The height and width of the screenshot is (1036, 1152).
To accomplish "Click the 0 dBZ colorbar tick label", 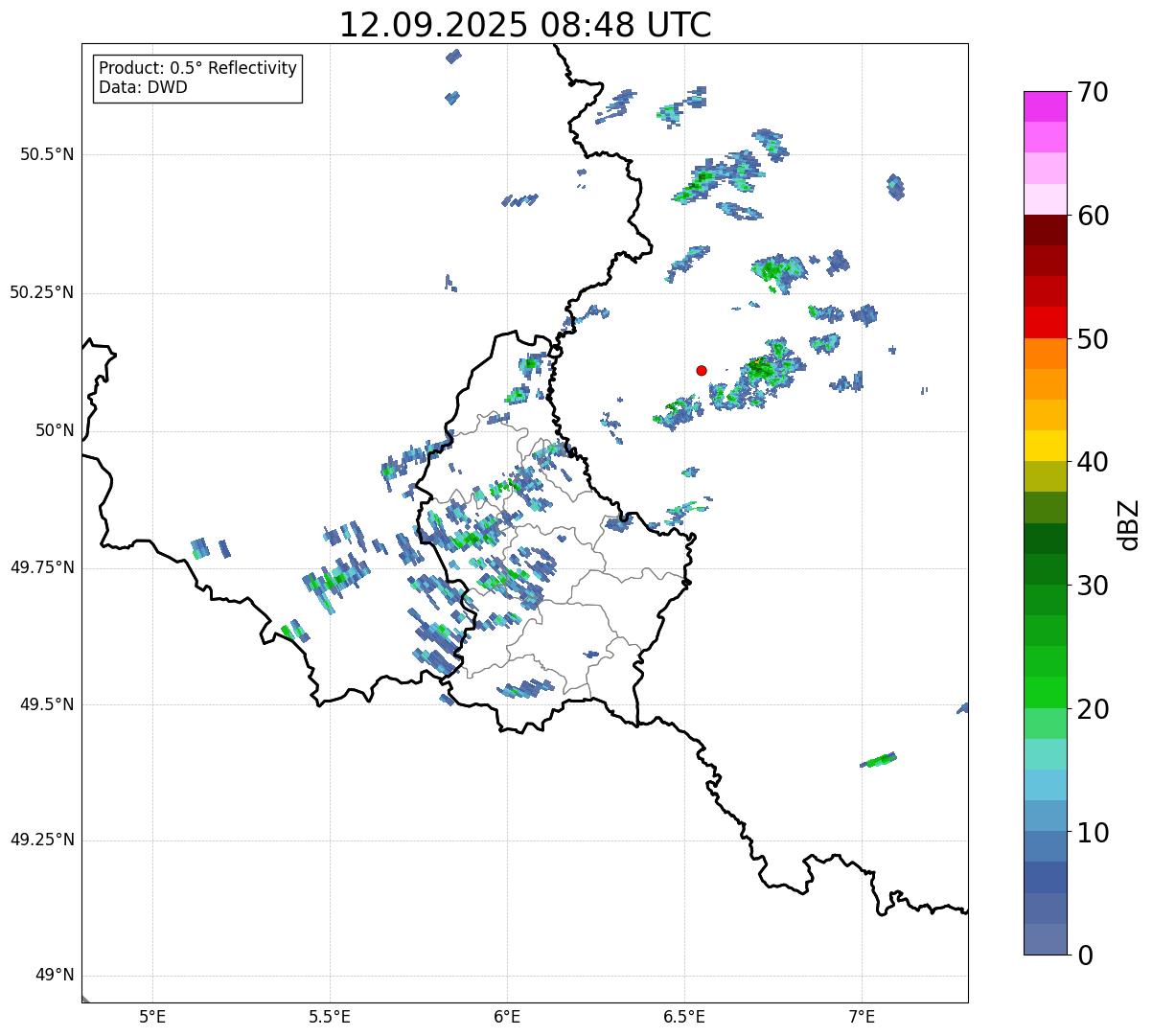I will (1085, 955).
